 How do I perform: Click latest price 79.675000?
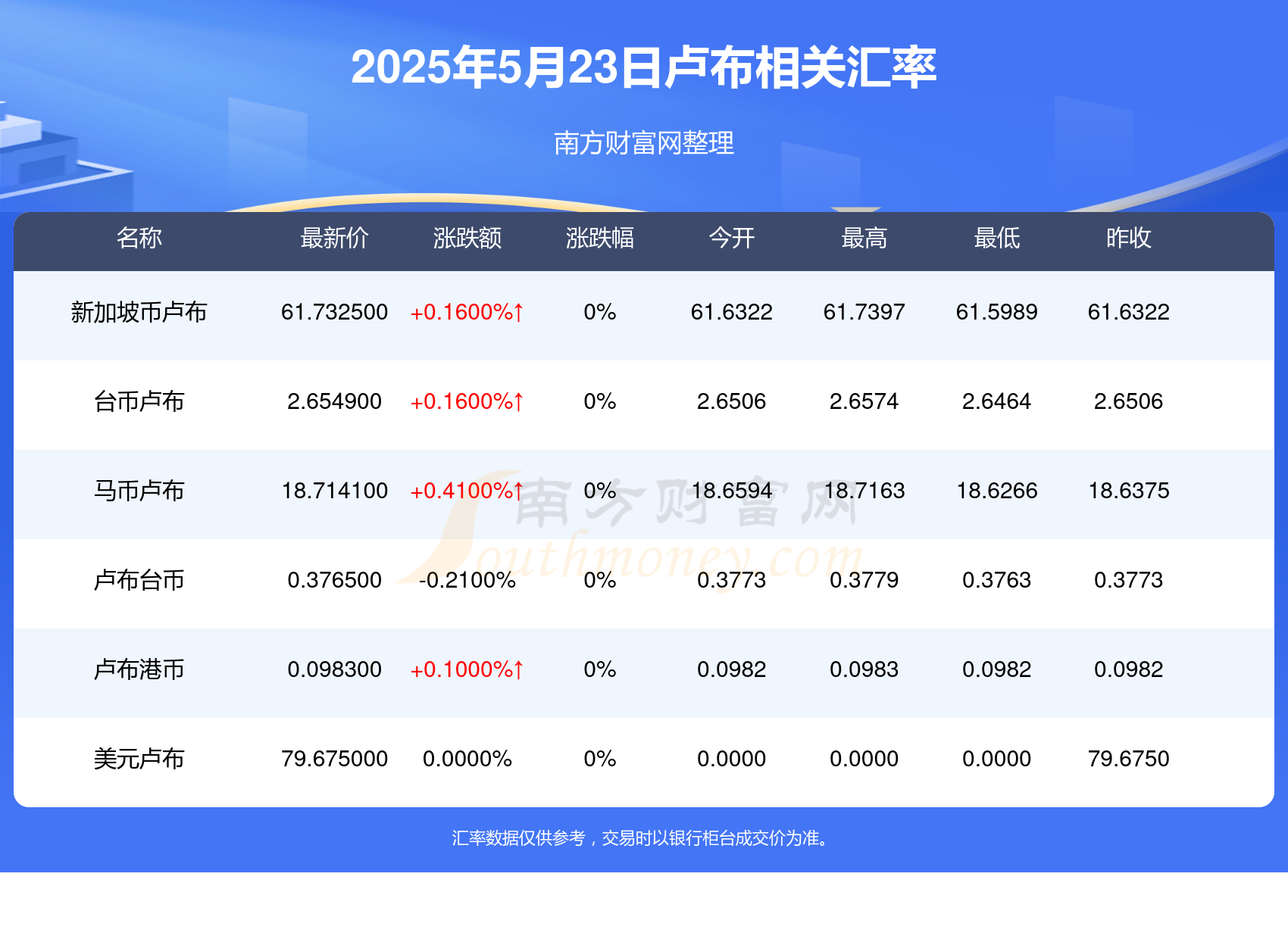(x=334, y=759)
